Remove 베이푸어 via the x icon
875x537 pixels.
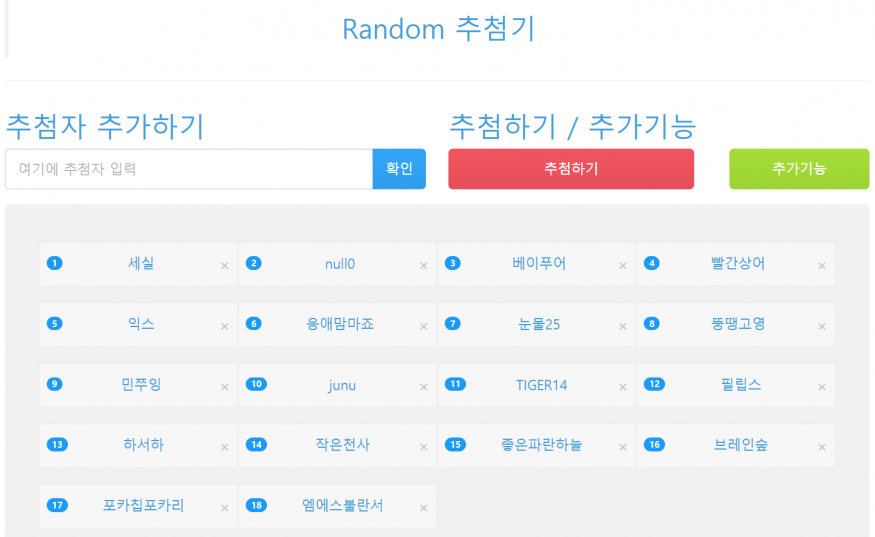pos(622,266)
